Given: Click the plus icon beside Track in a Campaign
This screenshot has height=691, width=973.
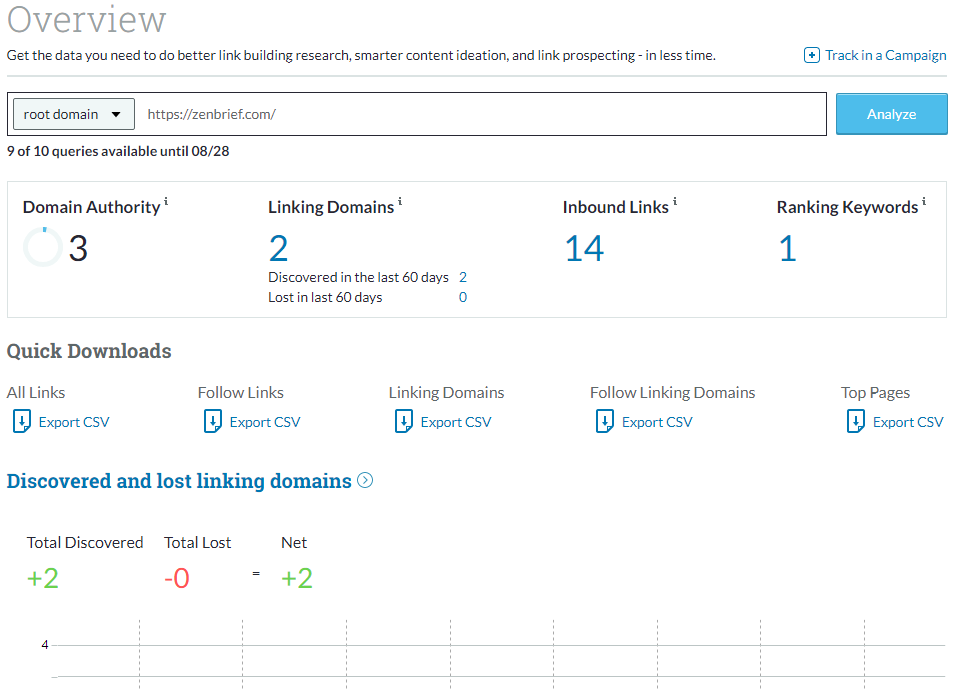Looking at the screenshot, I should pos(811,55).
